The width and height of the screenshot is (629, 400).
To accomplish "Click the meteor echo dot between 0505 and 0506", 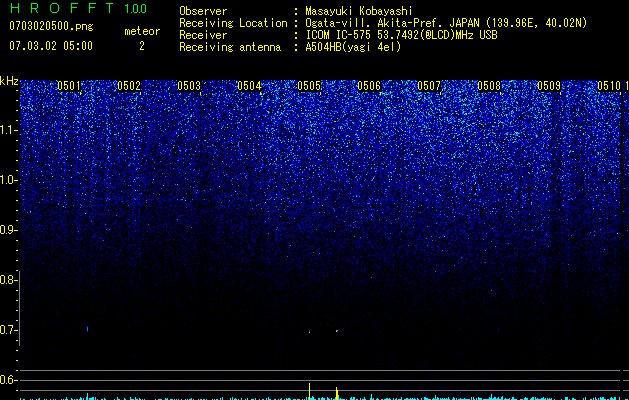I will click(x=337, y=331).
